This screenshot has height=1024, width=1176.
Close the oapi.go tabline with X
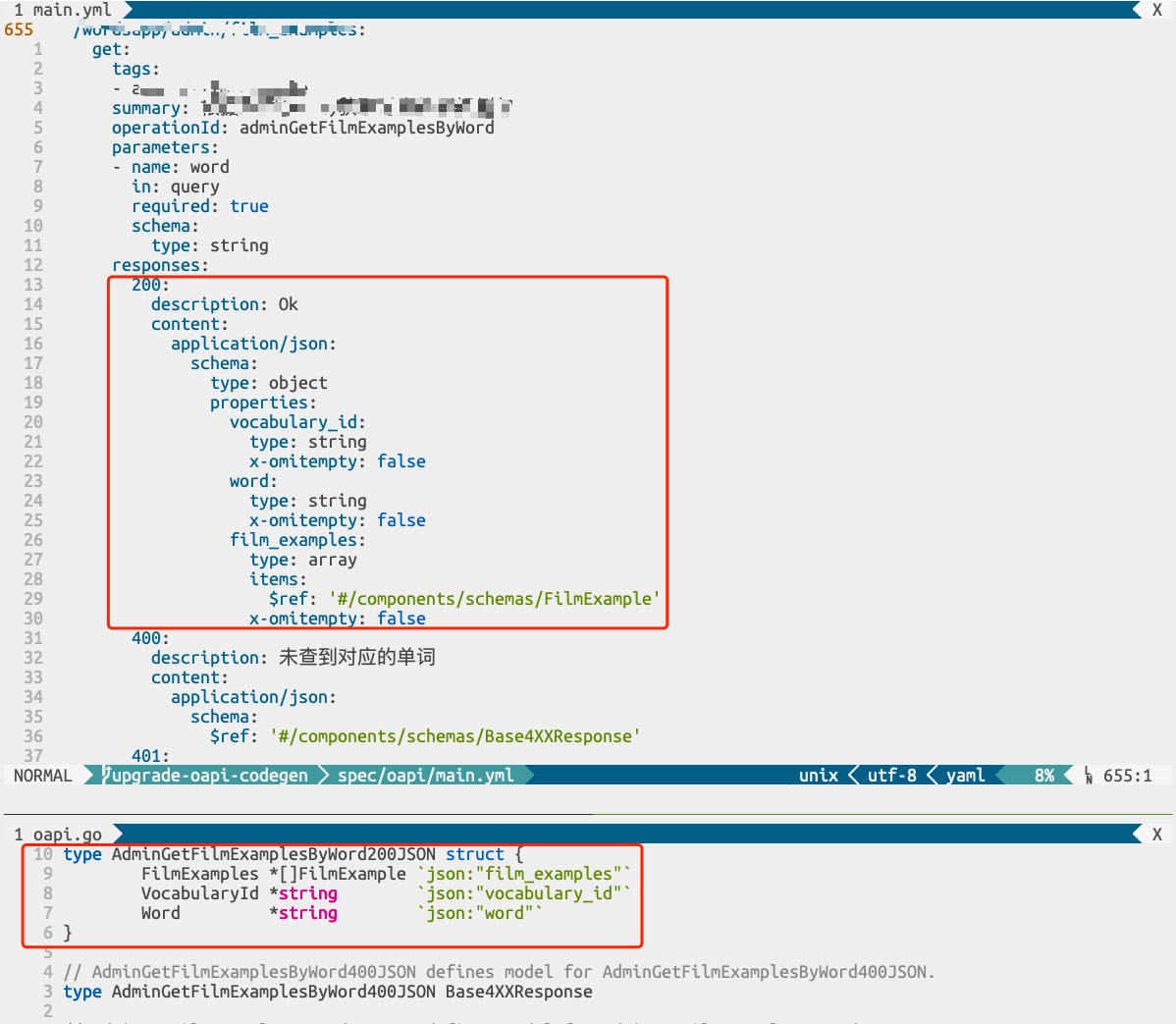pyautogui.click(x=1156, y=835)
